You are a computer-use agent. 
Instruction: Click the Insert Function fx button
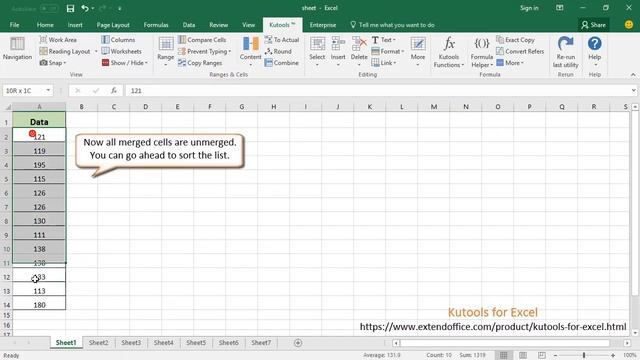114,91
